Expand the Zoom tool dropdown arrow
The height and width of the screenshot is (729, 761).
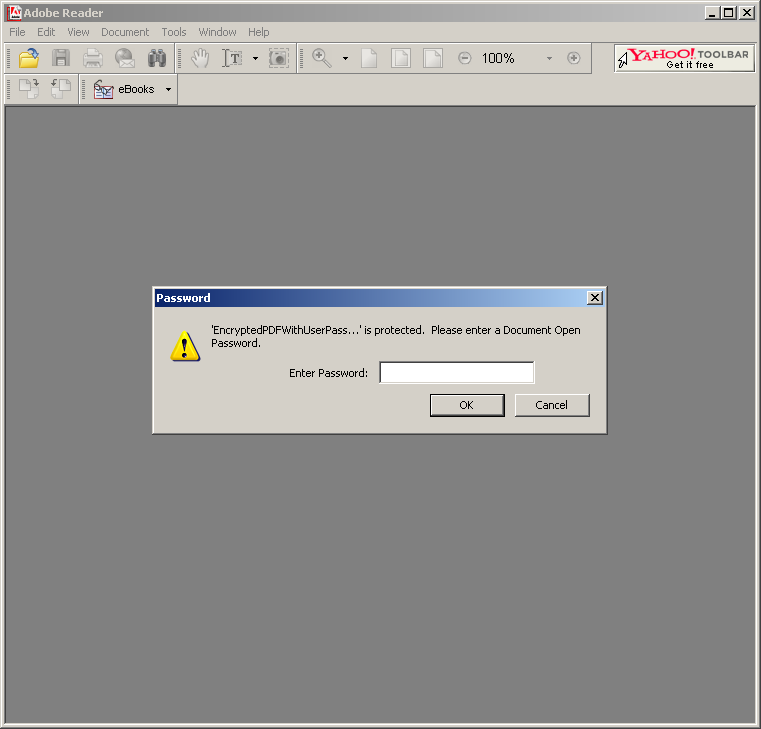click(x=346, y=59)
